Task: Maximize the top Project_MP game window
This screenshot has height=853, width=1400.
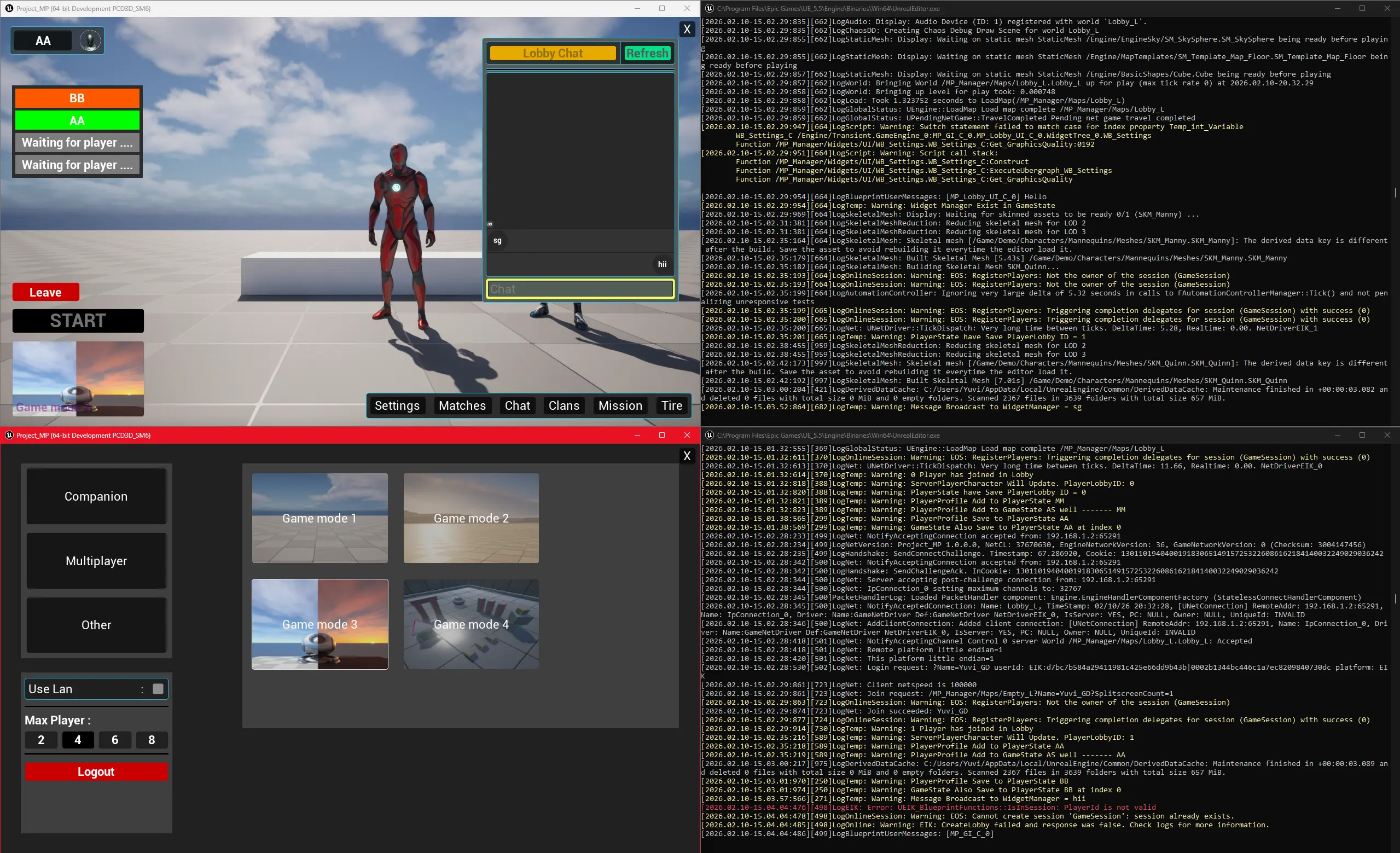Action: (662, 9)
